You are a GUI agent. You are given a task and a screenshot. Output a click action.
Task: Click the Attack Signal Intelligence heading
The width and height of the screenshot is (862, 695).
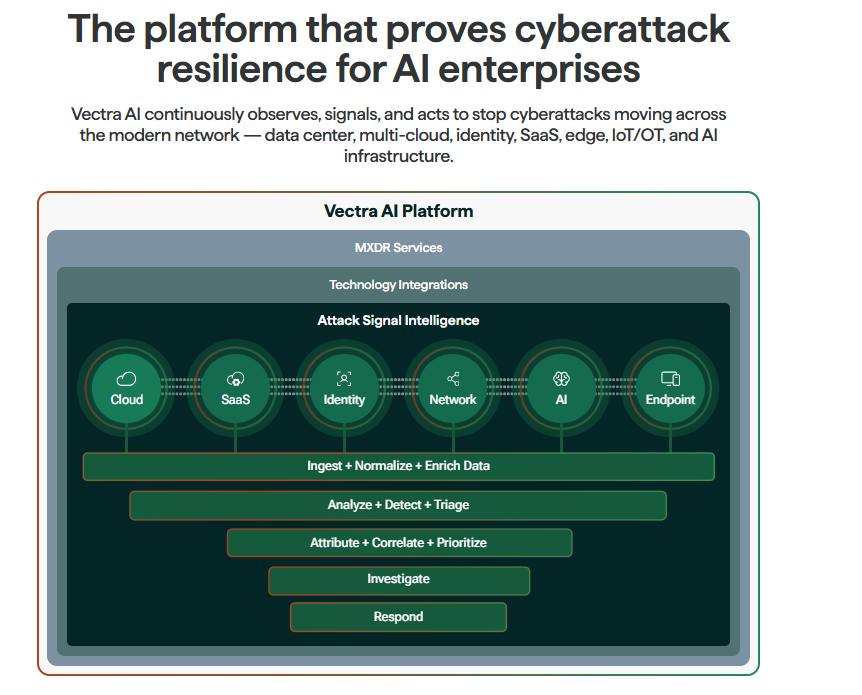pos(399,321)
